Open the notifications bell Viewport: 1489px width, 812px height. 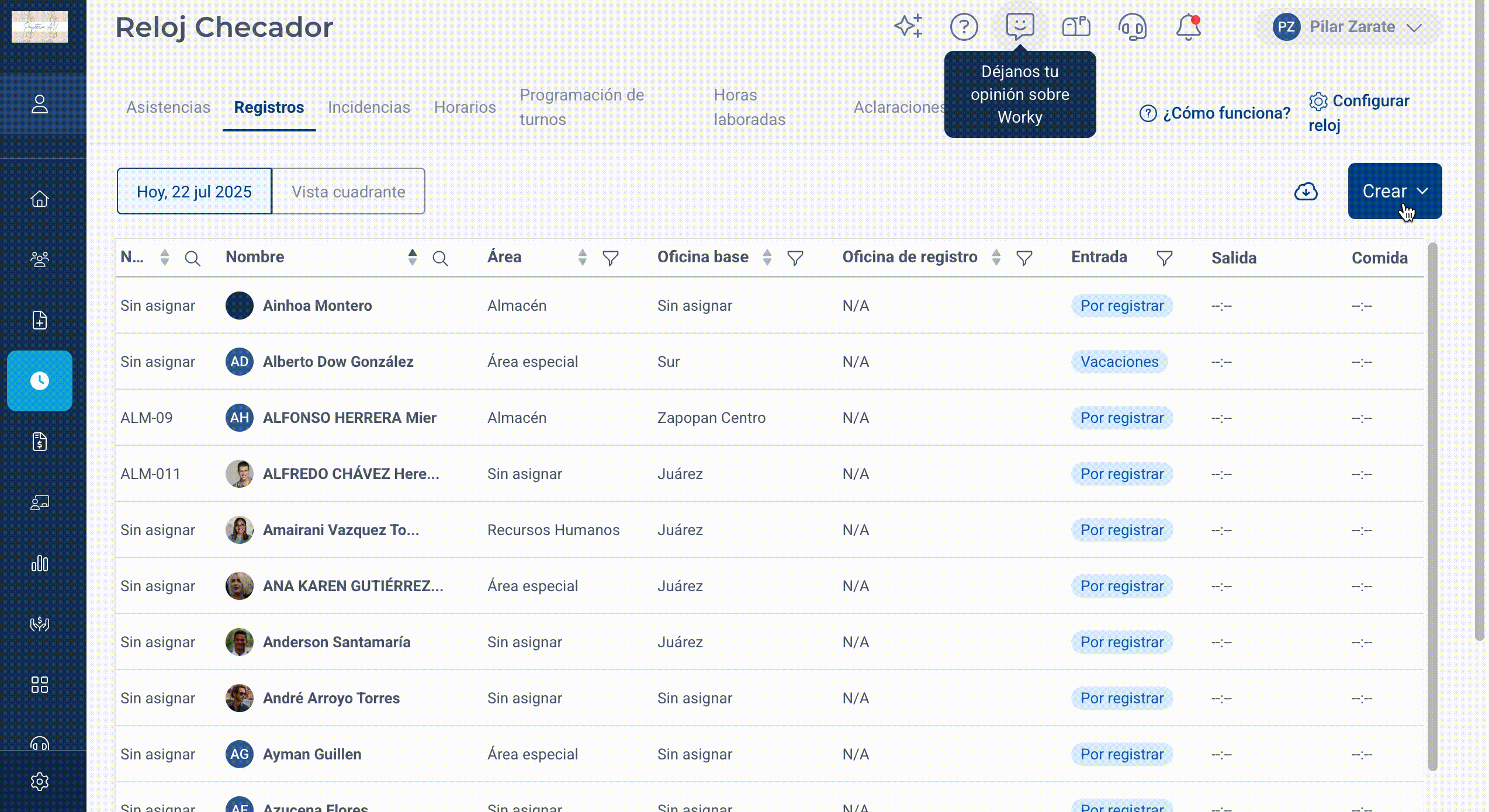pos(1188,27)
